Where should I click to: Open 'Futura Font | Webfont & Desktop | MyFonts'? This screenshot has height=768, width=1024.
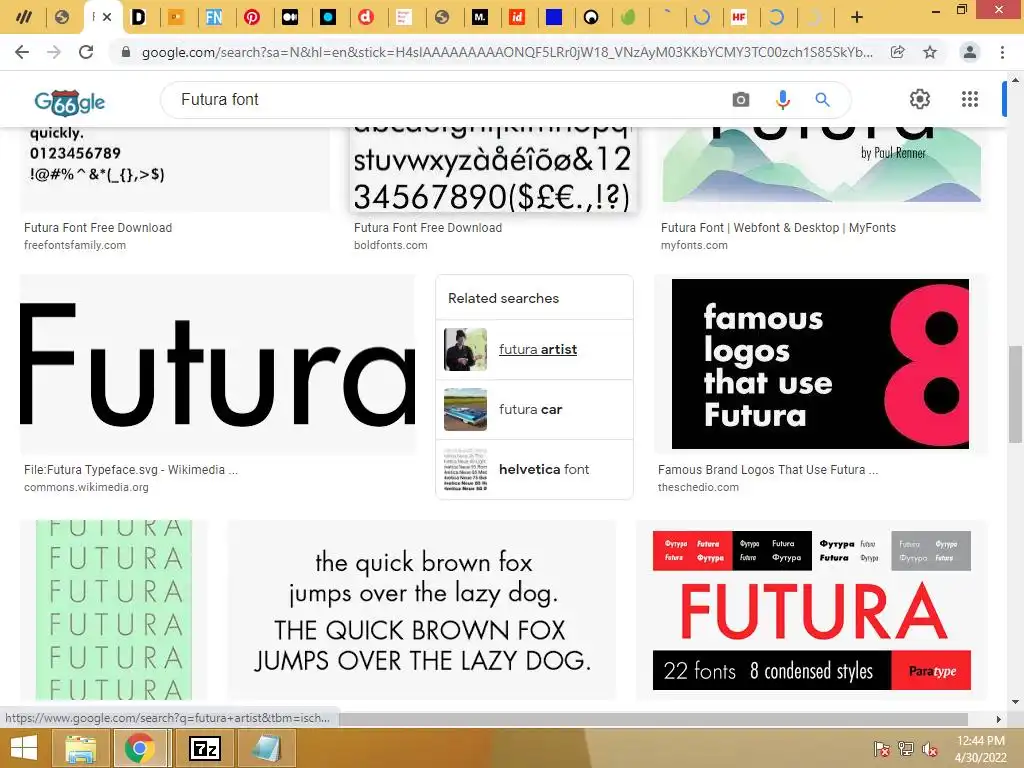pos(778,228)
